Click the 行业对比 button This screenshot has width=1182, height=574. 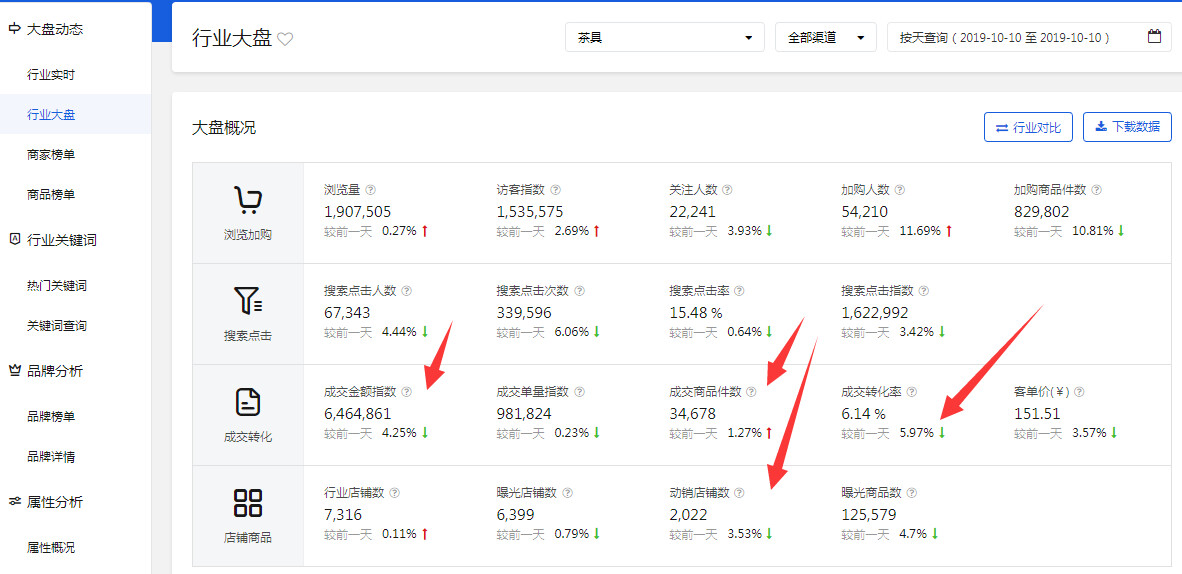[1027, 127]
